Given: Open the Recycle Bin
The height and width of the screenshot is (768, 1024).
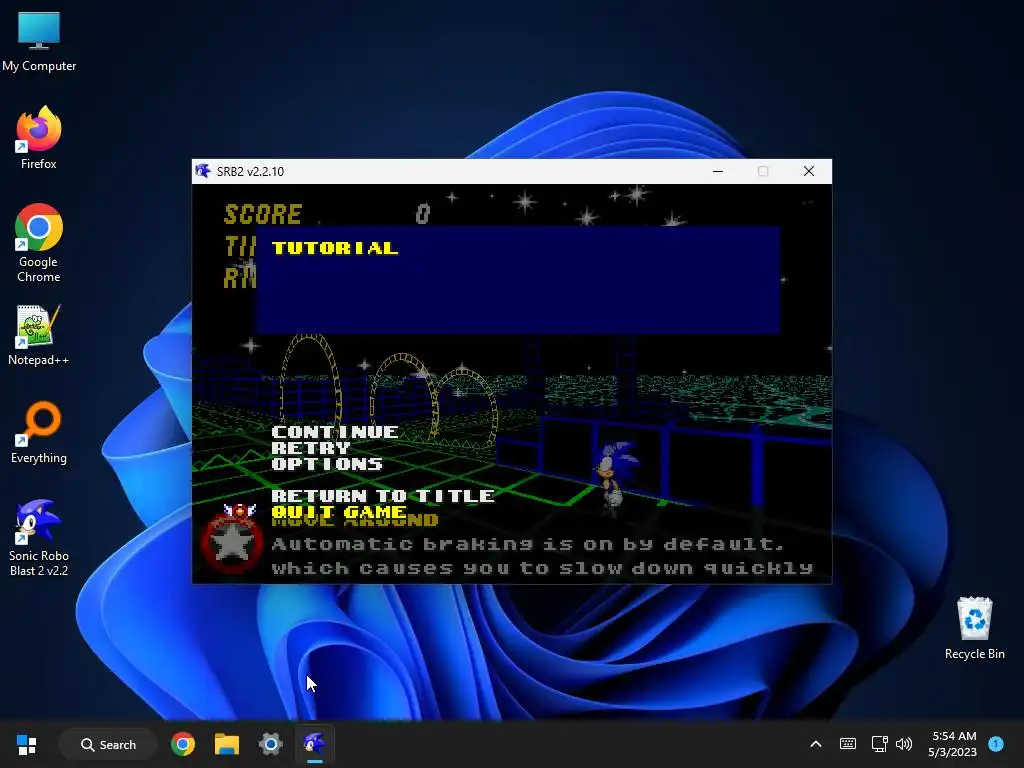Looking at the screenshot, I should [974, 628].
